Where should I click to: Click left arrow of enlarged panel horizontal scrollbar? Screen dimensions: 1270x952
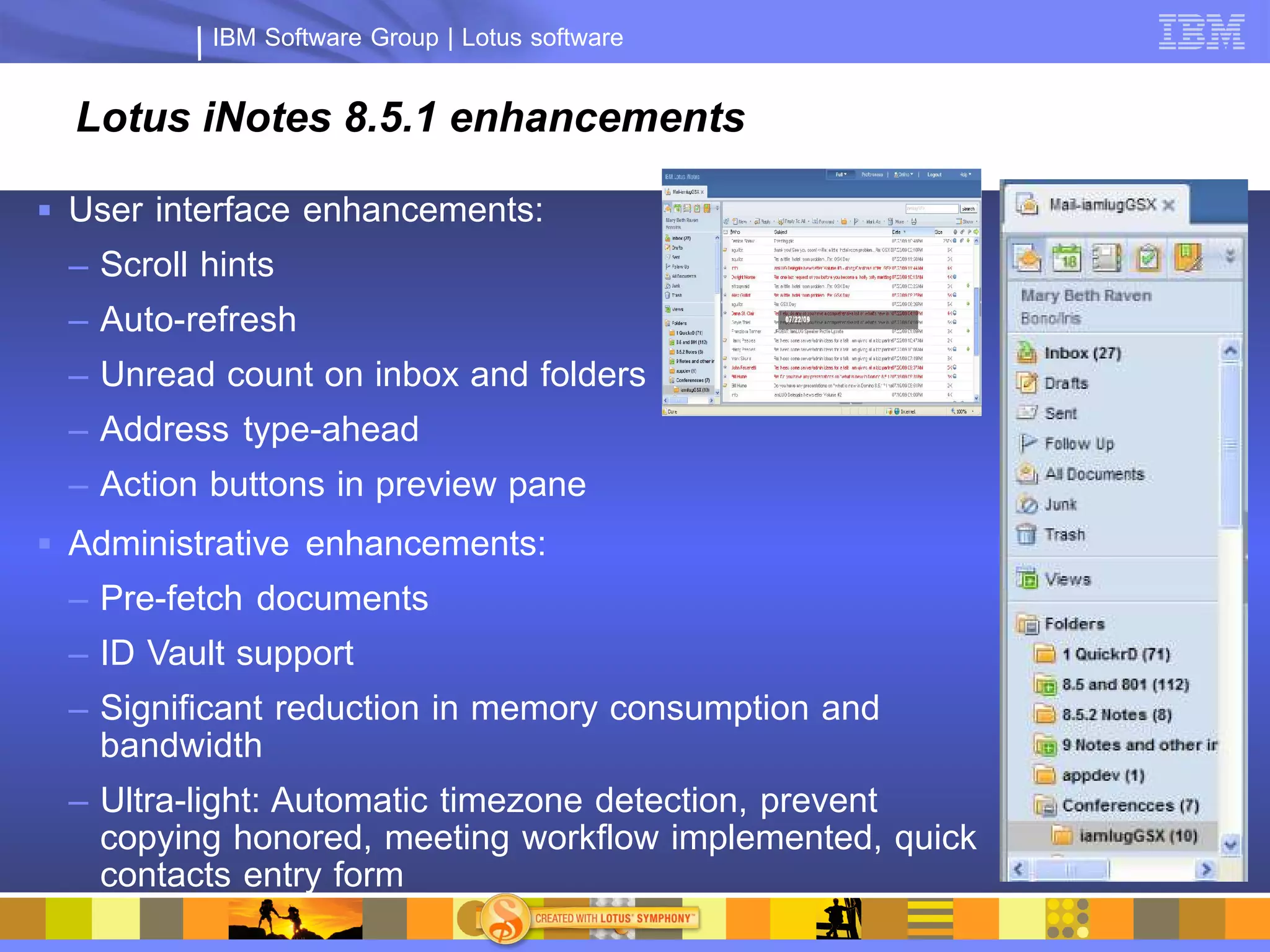click(1019, 870)
